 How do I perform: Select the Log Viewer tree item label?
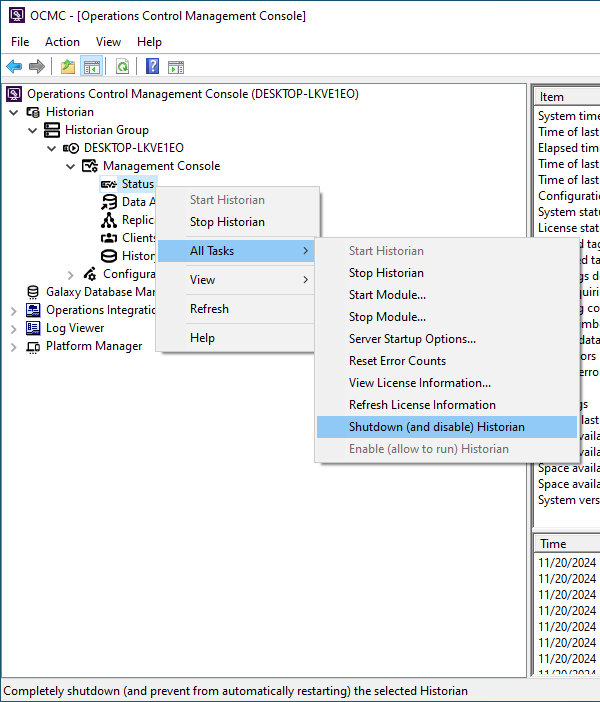pyautogui.click(x=75, y=328)
